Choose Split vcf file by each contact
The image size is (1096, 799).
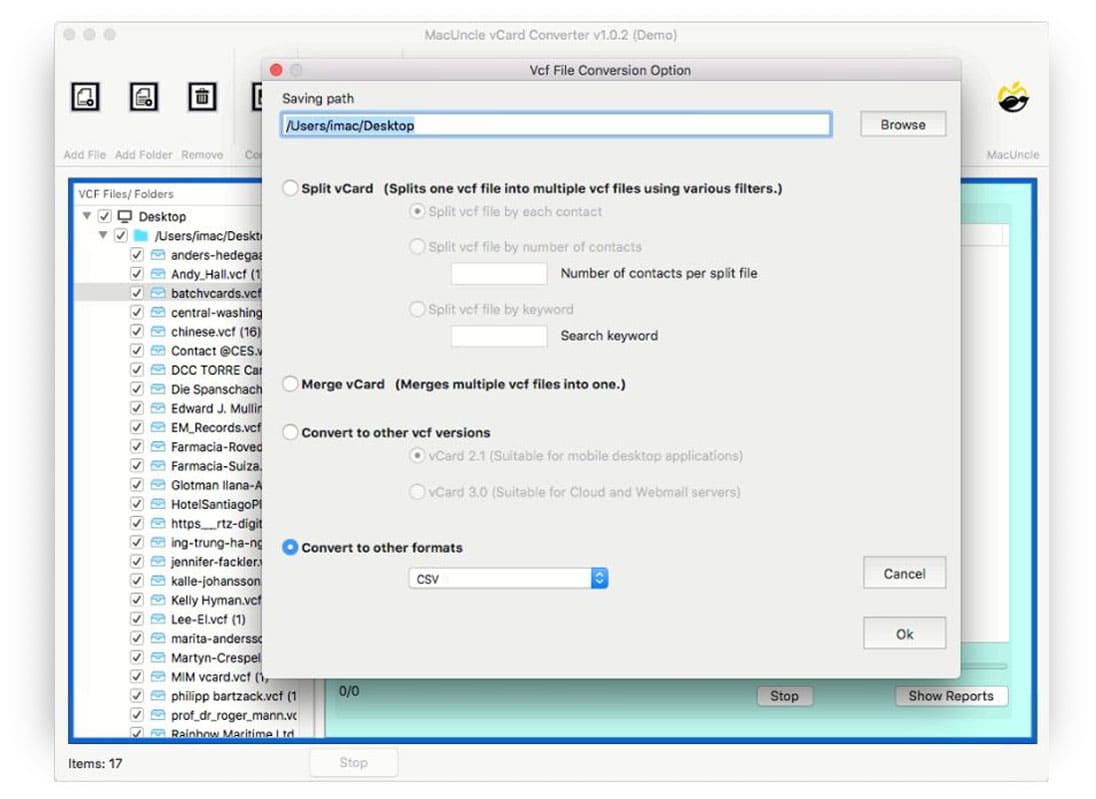[417, 211]
